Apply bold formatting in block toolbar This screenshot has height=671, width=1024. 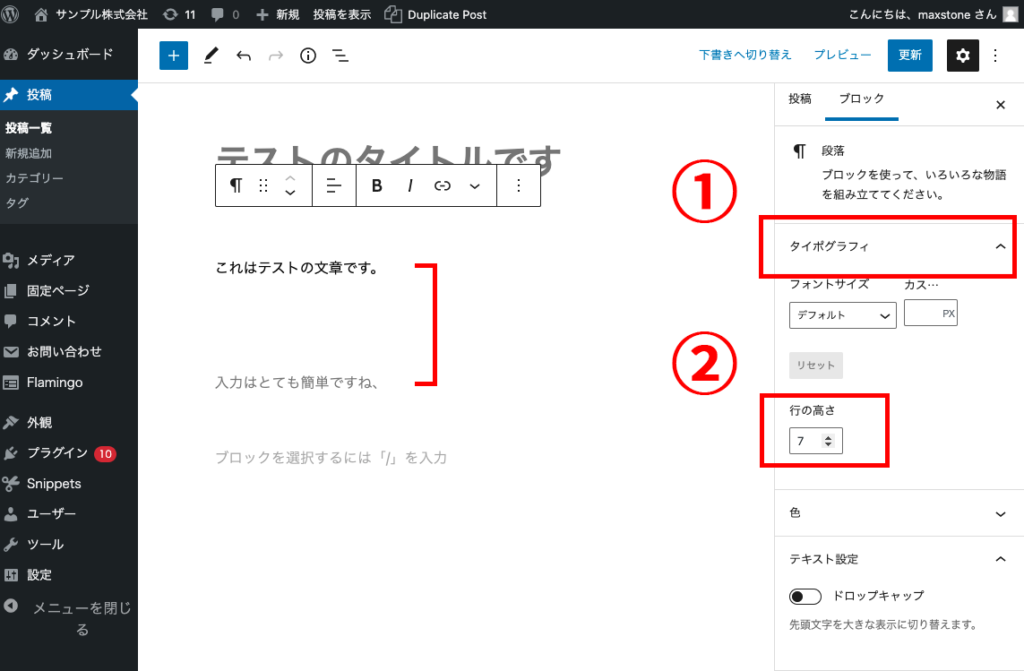376,185
